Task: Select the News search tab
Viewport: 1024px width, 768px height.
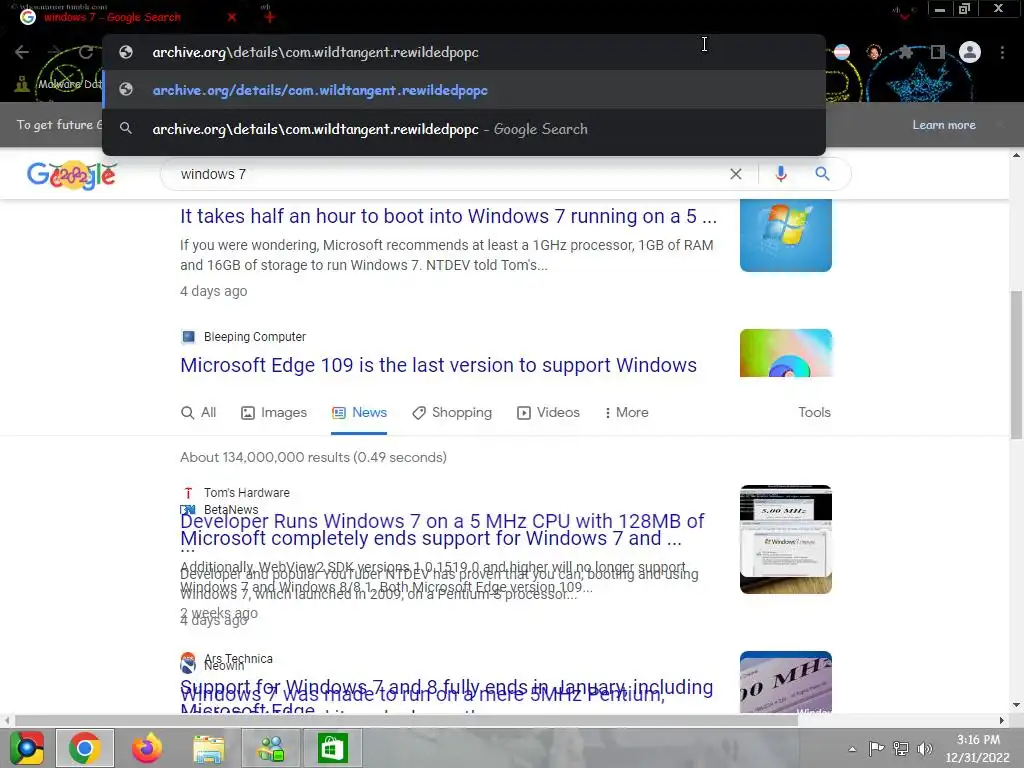Action: 359,413
